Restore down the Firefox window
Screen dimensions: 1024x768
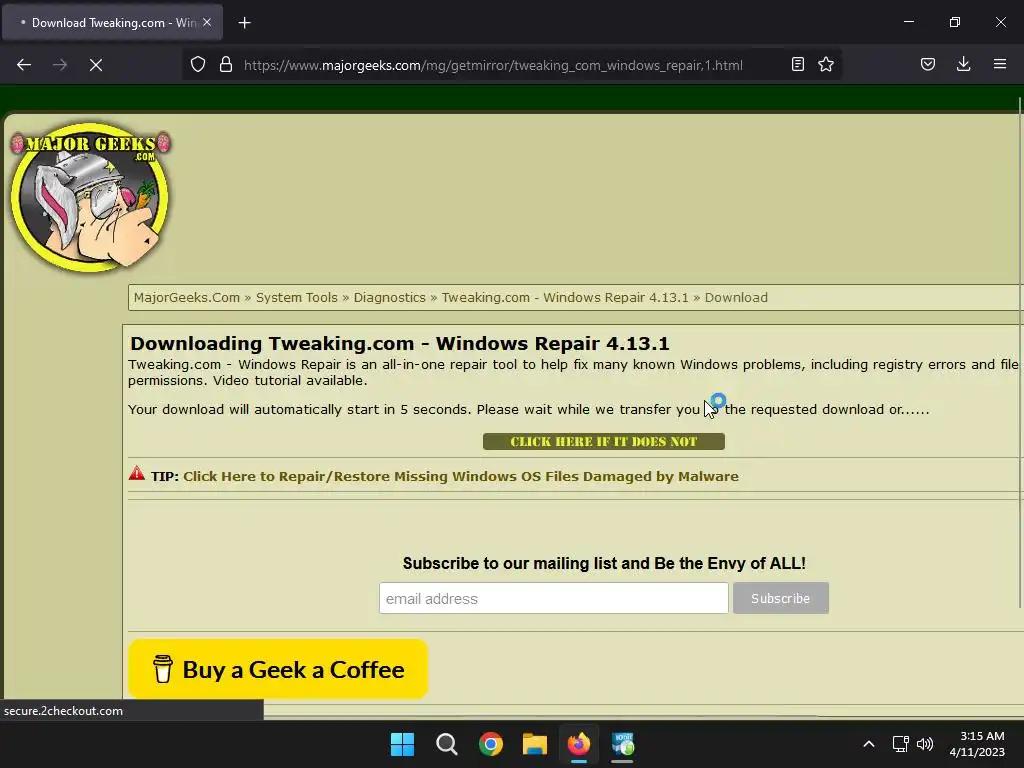click(x=955, y=22)
